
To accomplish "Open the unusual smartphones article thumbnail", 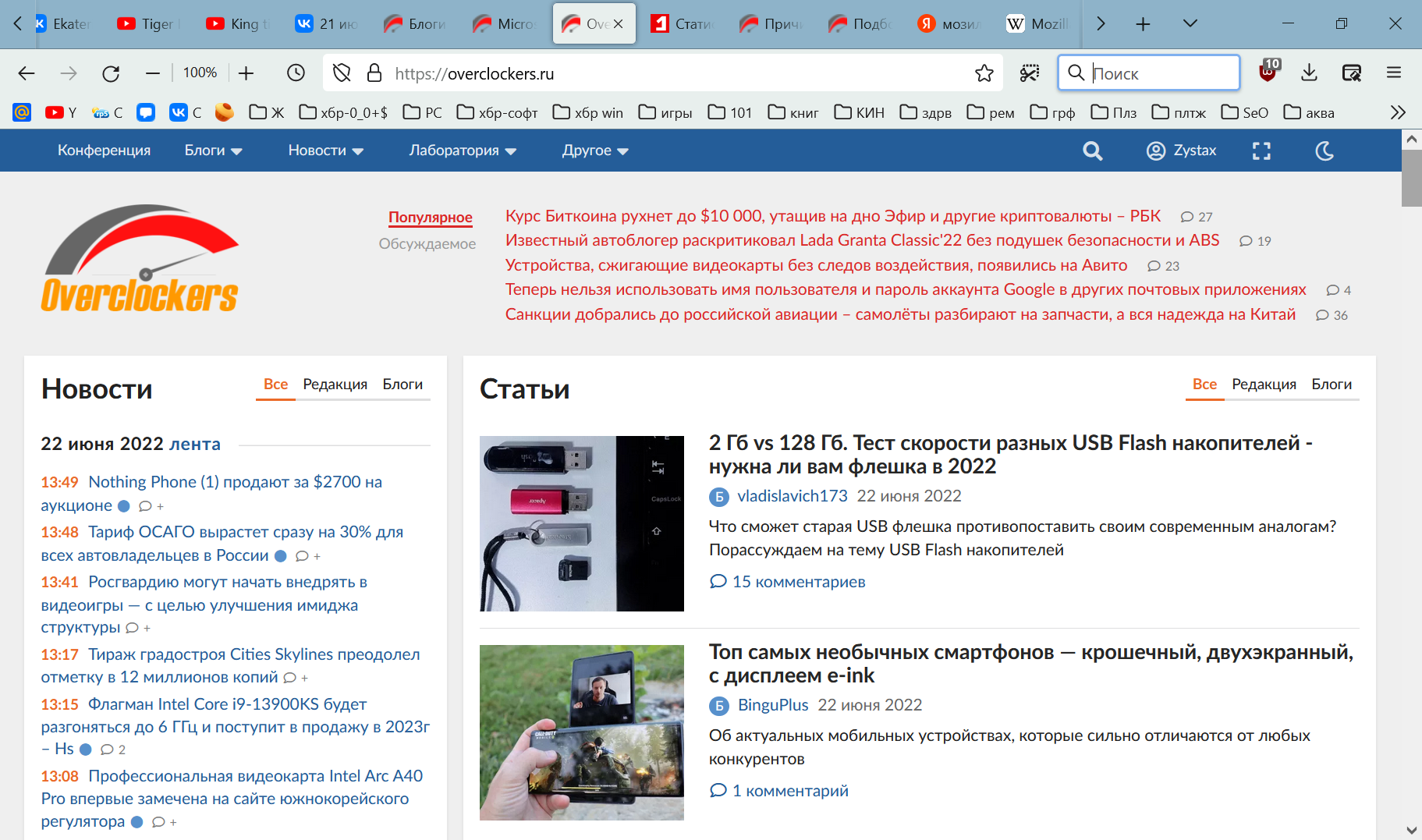I will [x=582, y=732].
